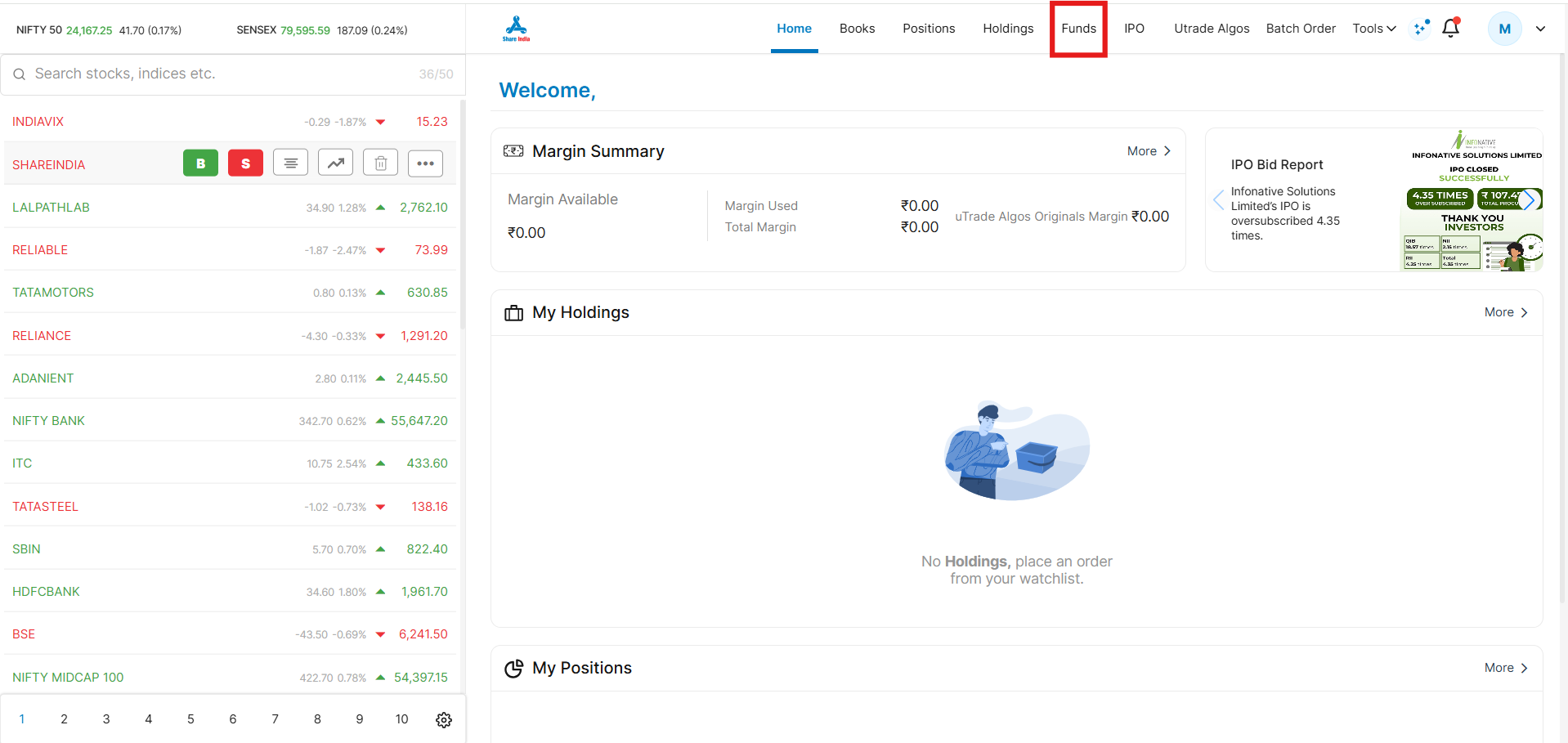Click the IPO Bid Report heading
This screenshot has width=1568, height=743.
(1277, 164)
